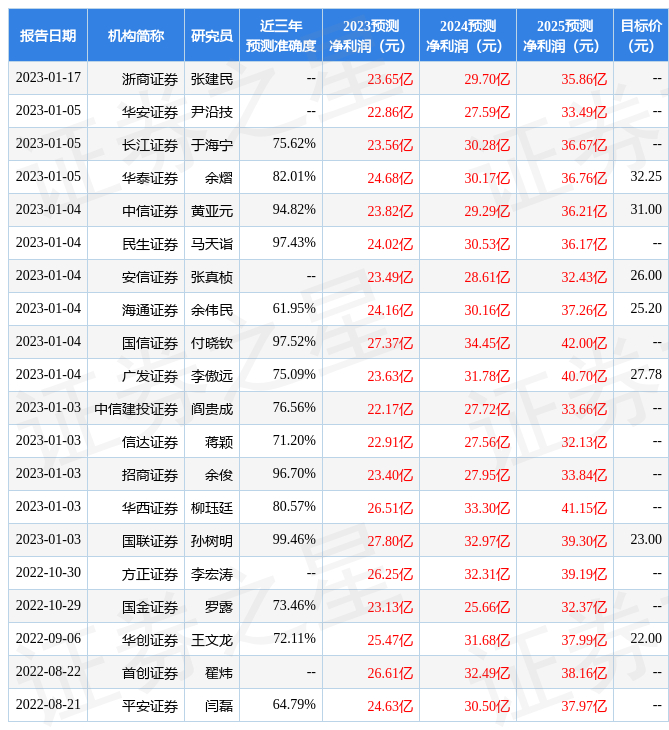Click 2024 profit forecast 34.45亿
The height and width of the screenshot is (730, 669).
coord(487,343)
